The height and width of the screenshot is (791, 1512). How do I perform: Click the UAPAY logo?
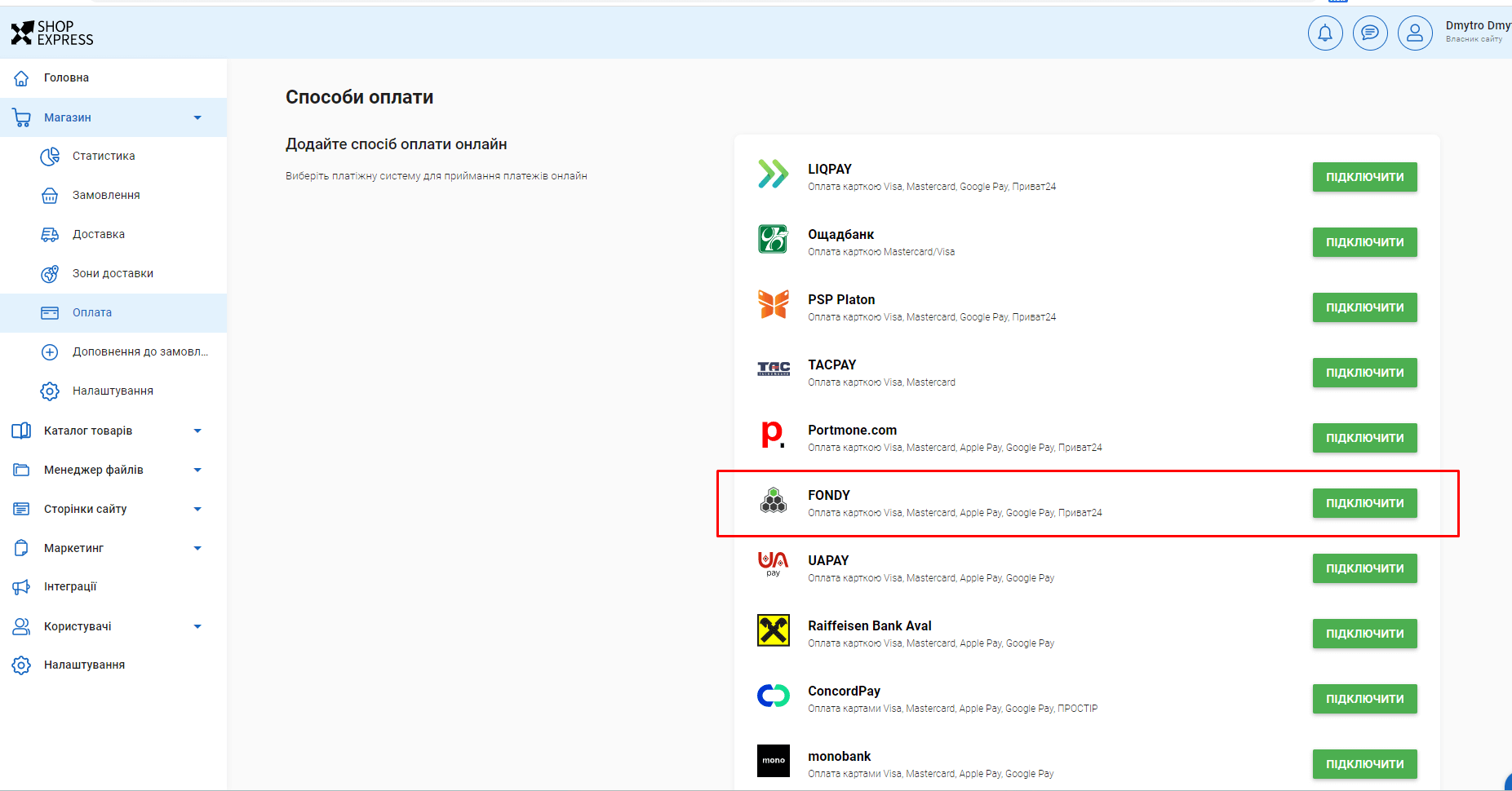pos(773,563)
